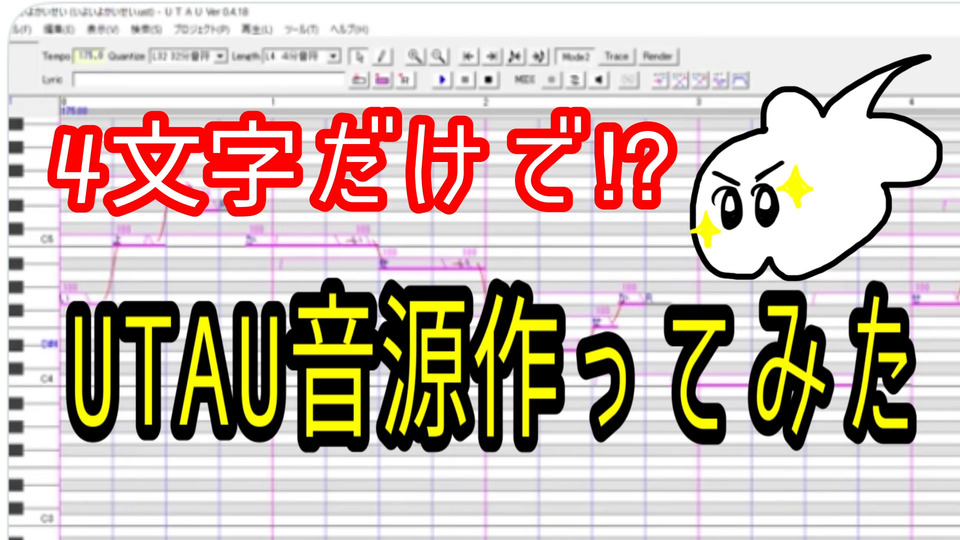
Task: Click the Lyric input field
Action: coord(209,80)
